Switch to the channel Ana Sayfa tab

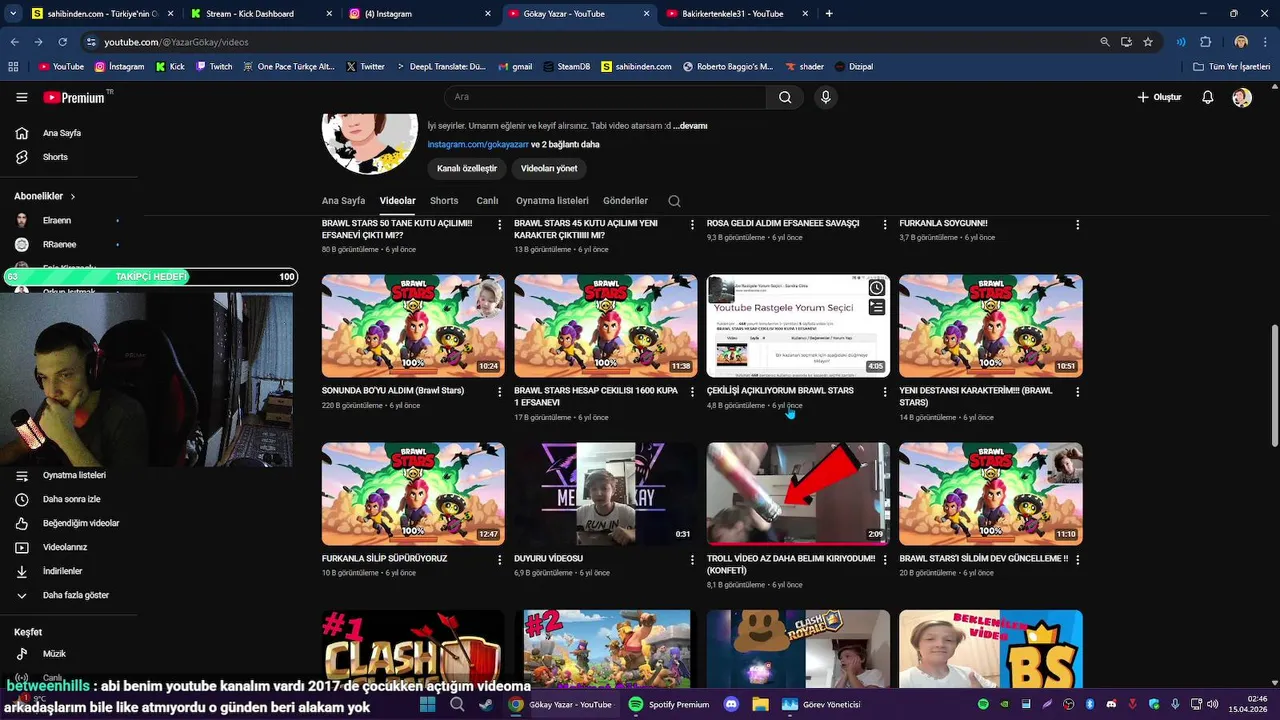coord(343,201)
